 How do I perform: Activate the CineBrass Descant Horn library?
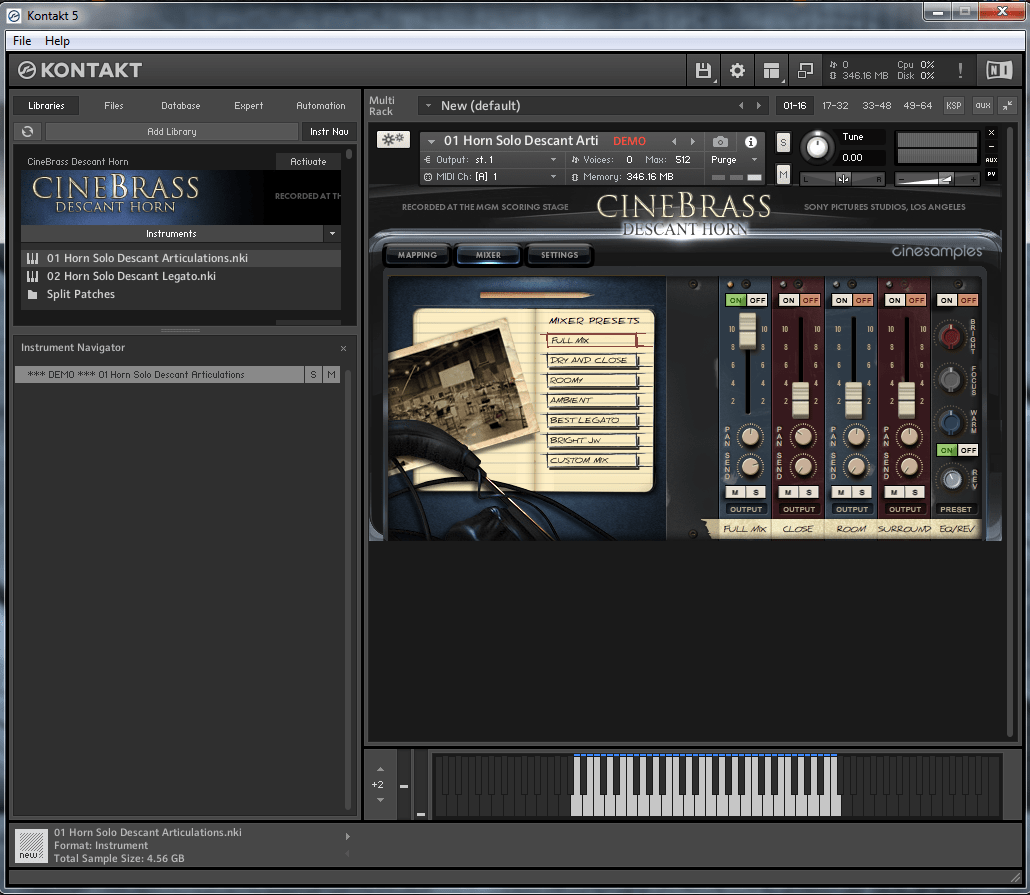pyautogui.click(x=308, y=162)
